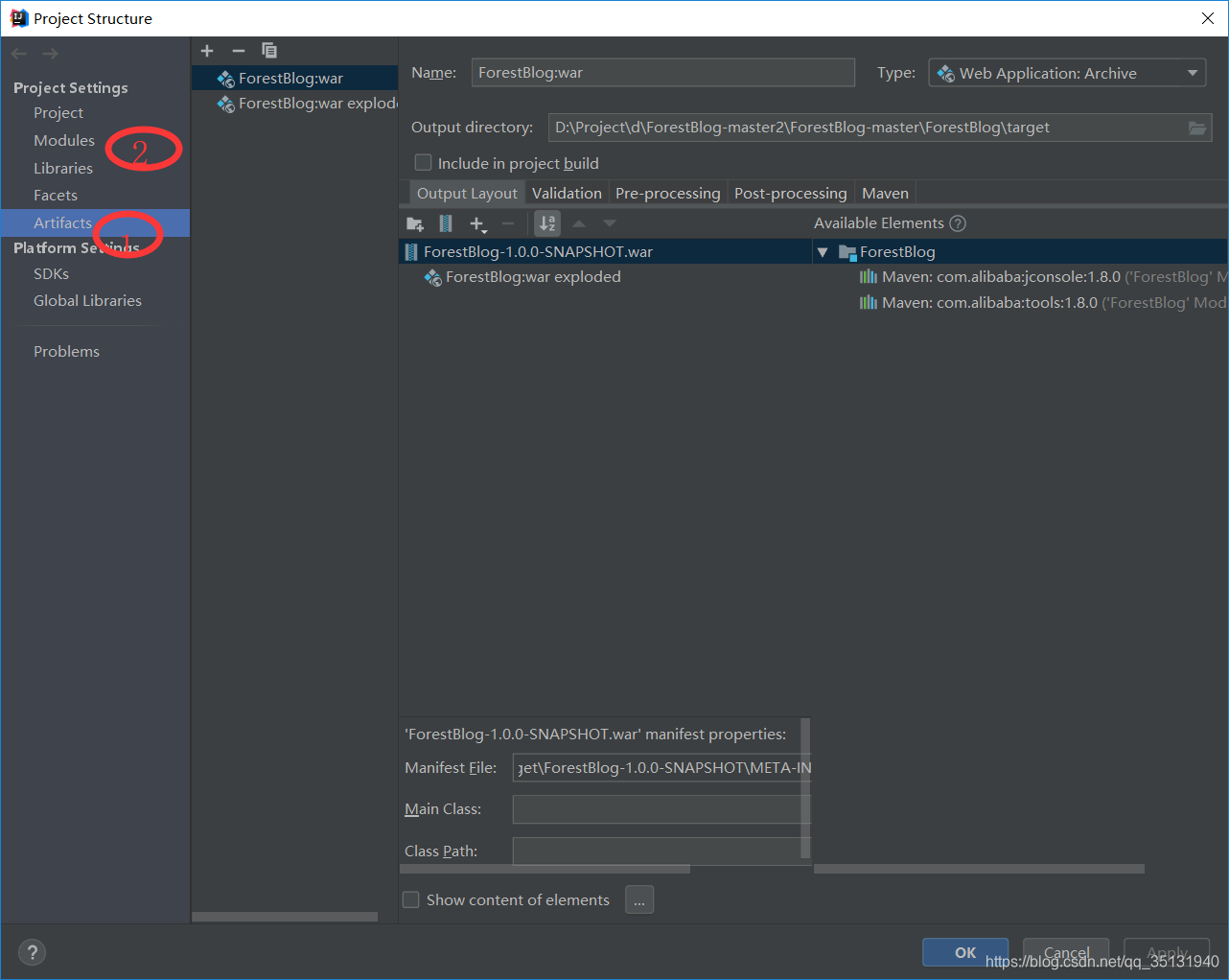The height and width of the screenshot is (980, 1229).
Task: Open Facets settings section
Action: click(x=56, y=195)
